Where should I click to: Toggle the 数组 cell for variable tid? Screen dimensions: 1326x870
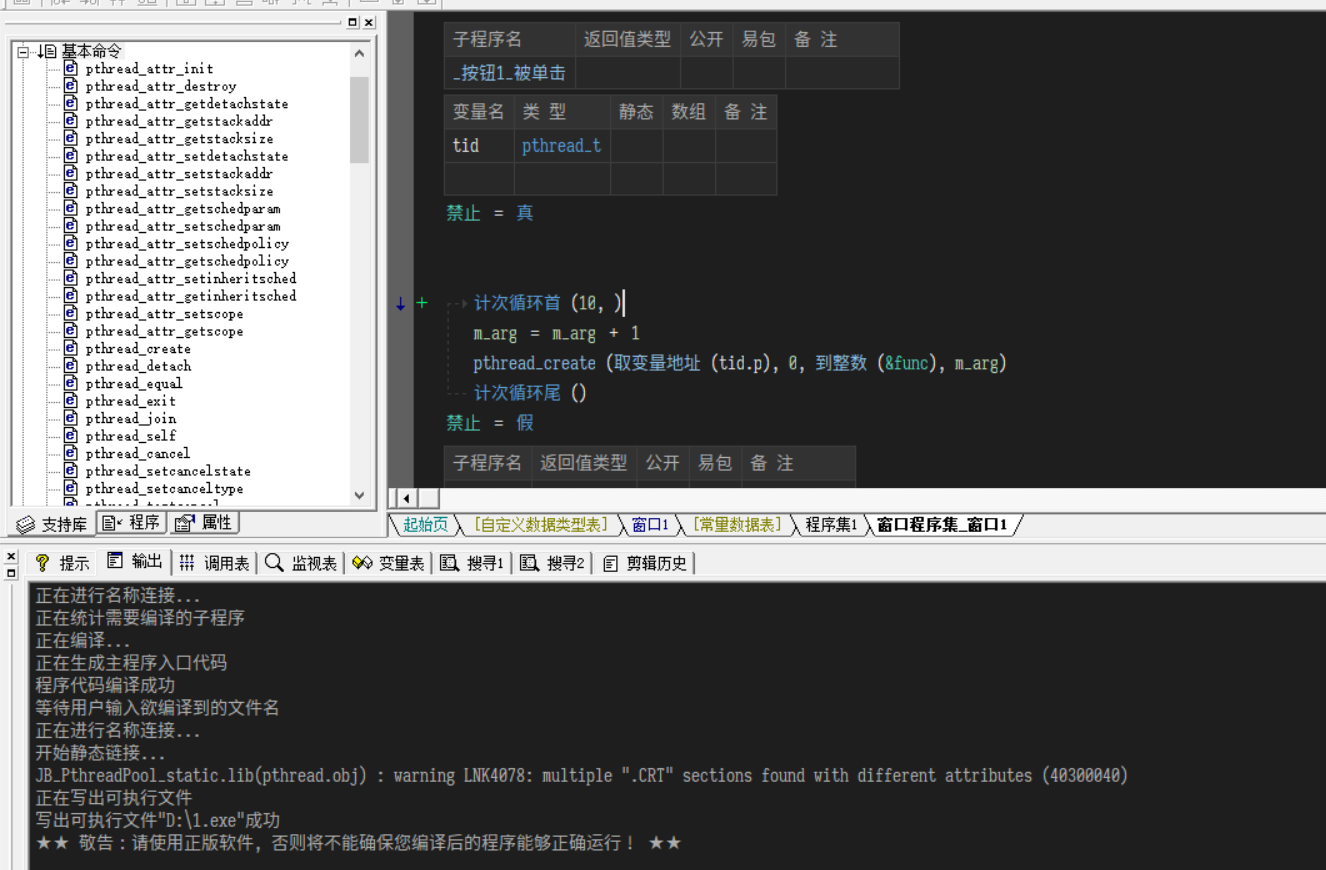[688, 146]
